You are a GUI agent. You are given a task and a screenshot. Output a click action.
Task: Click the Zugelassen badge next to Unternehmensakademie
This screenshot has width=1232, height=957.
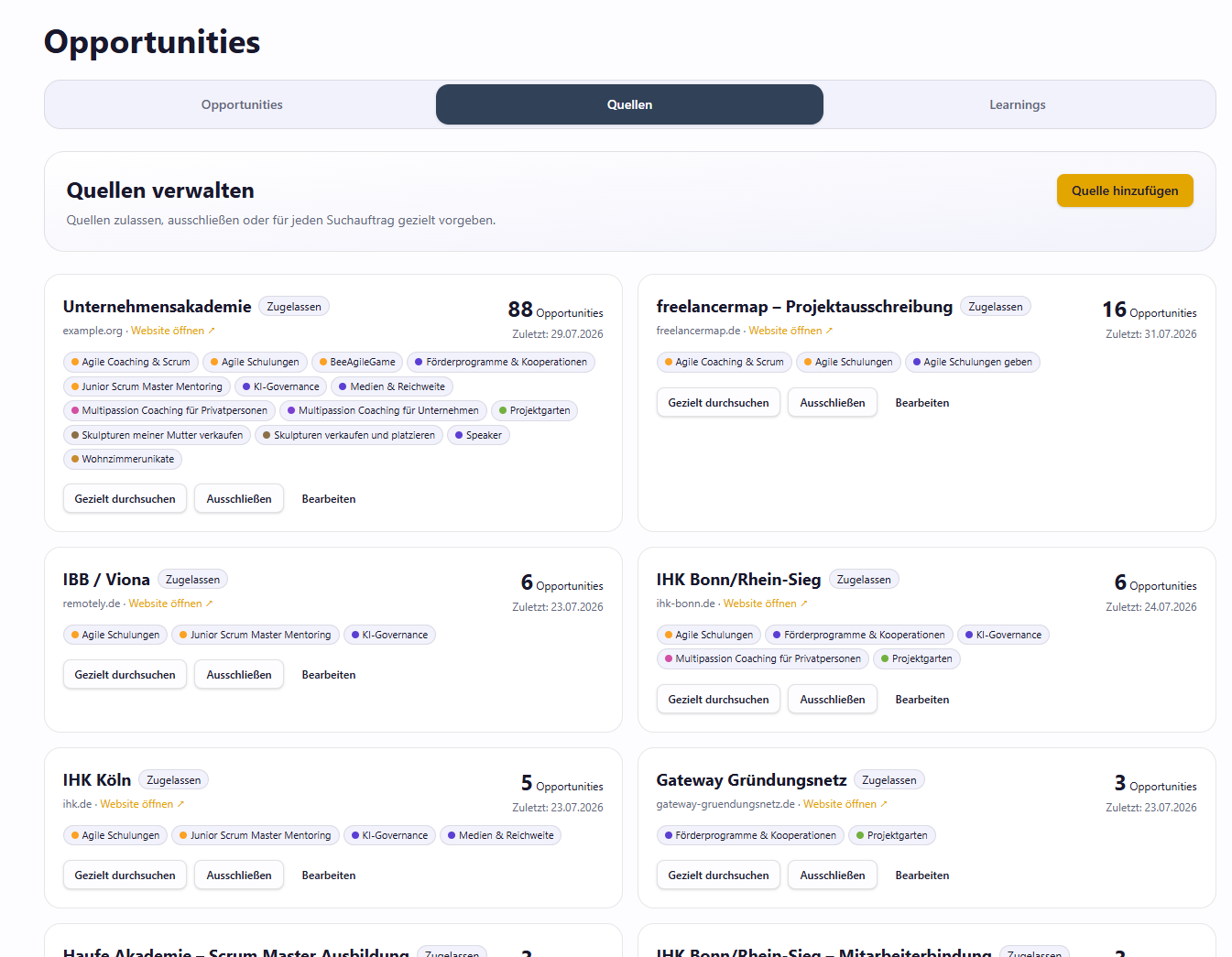pyautogui.click(x=294, y=307)
